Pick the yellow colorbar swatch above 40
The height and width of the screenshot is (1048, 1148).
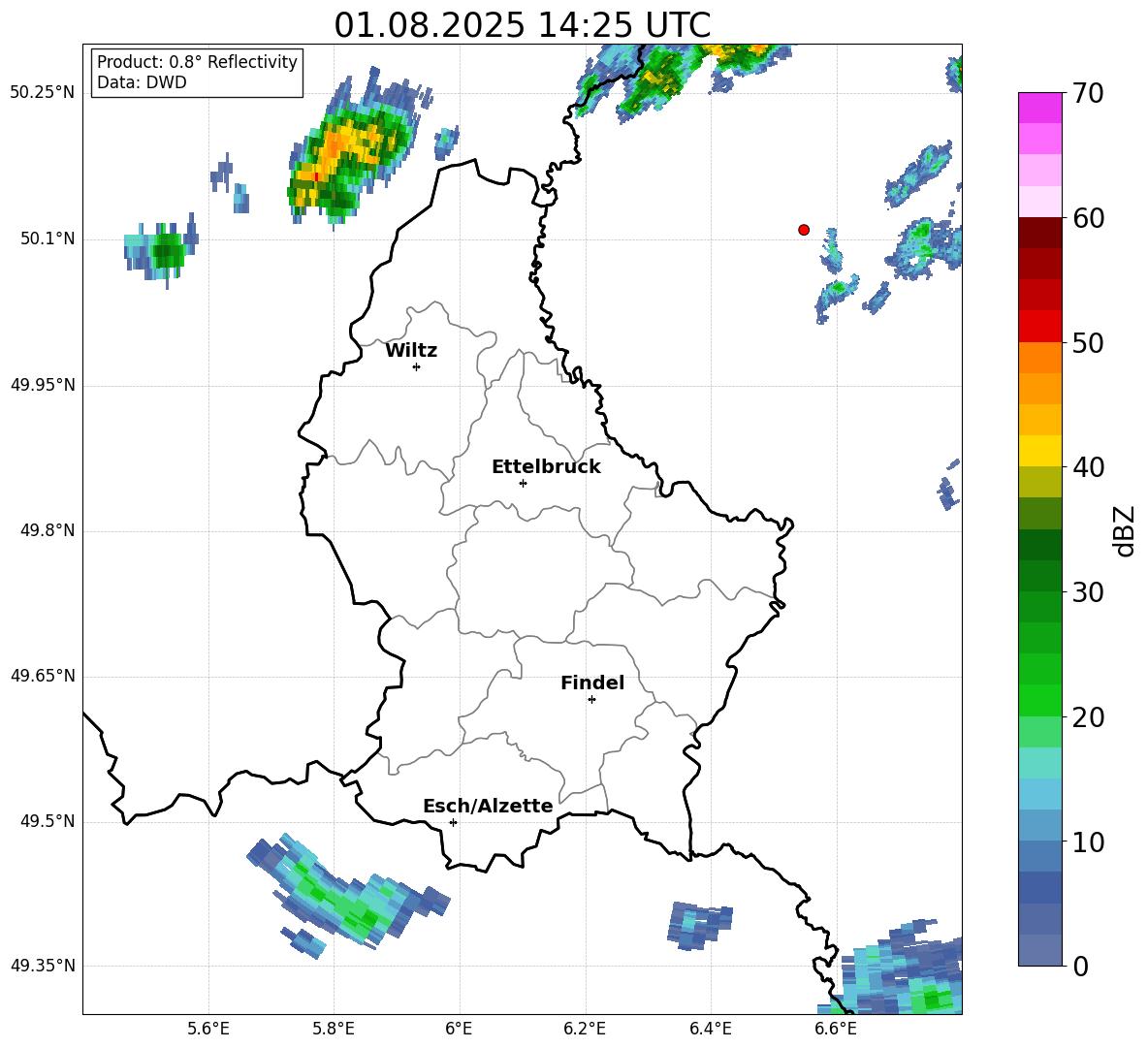[x=1040, y=451]
